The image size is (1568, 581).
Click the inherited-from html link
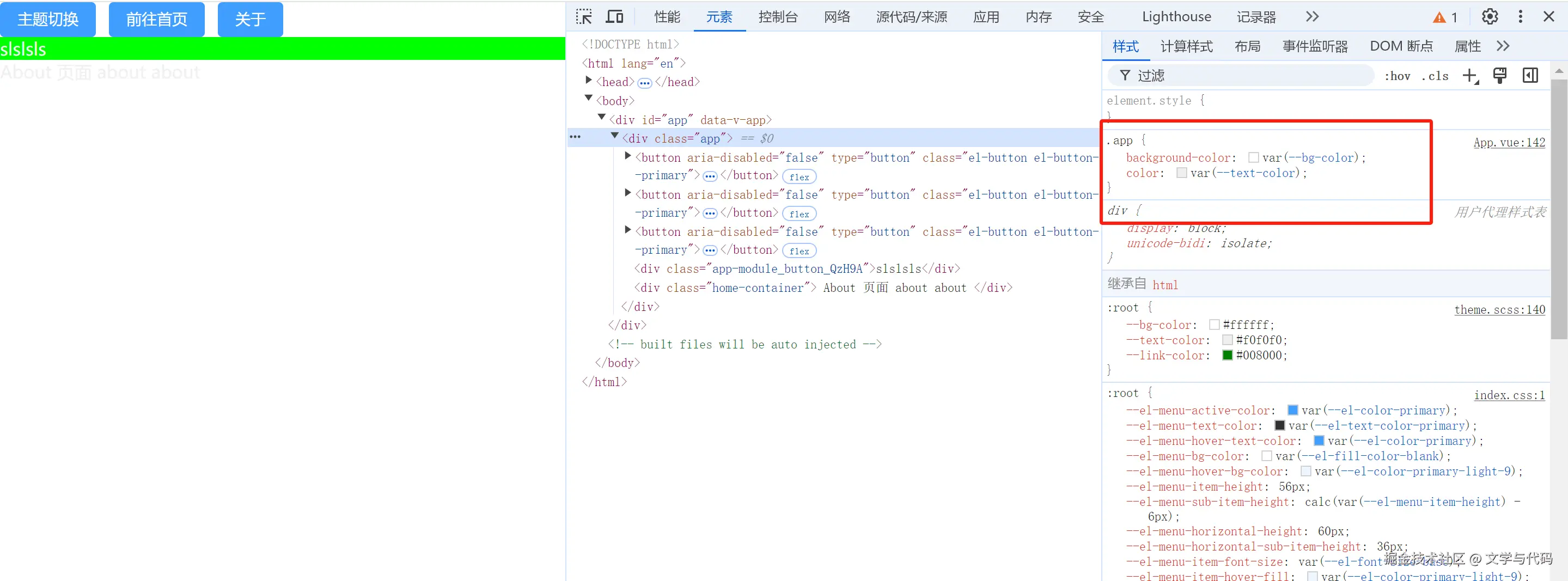click(x=1165, y=285)
